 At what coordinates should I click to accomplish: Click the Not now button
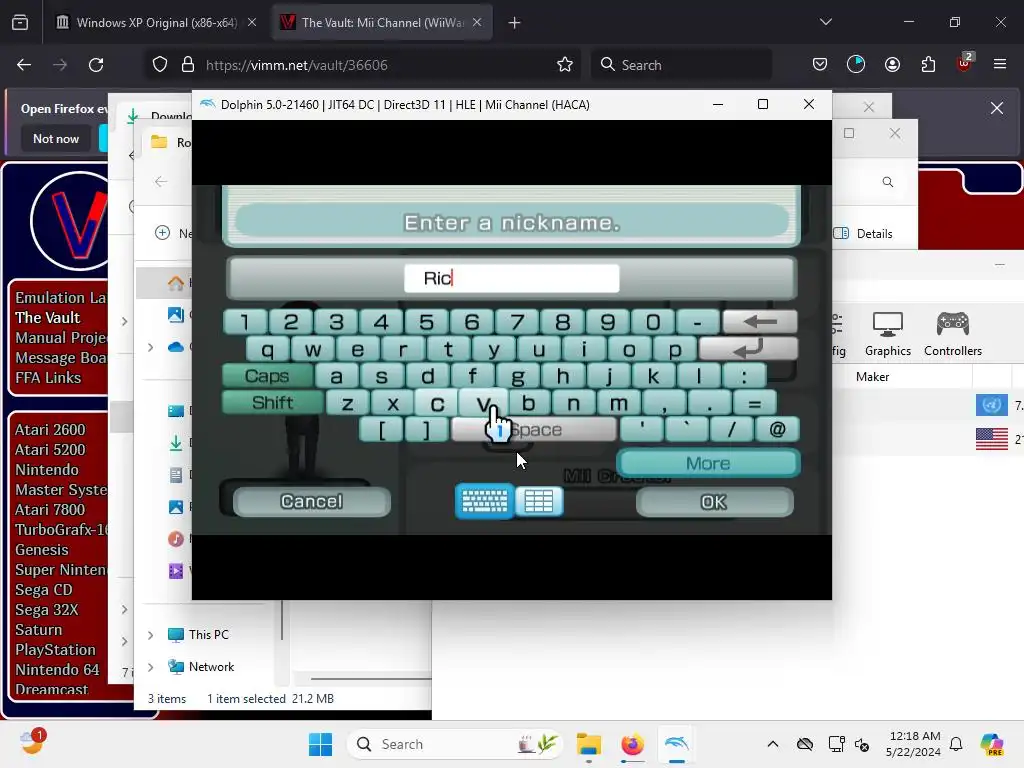coord(56,139)
